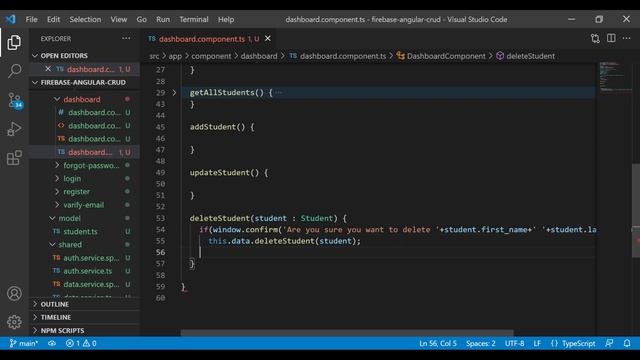Click the remote eye icon in status bar
Screen dimensions: 640x360
[x=52, y=343]
